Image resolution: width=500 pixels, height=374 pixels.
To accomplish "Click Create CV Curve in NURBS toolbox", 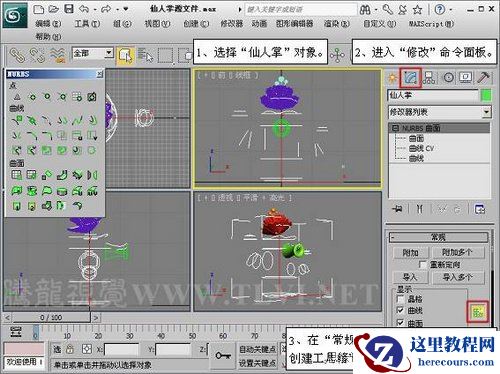I will pyautogui.click(x=17, y=120).
